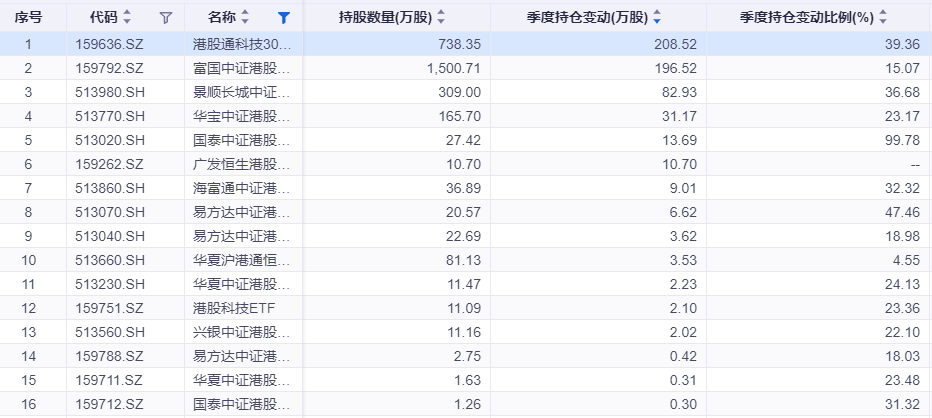This screenshot has width=932, height=418.
Task: Click quarterly change value 9.01
Action: pyautogui.click(x=683, y=188)
